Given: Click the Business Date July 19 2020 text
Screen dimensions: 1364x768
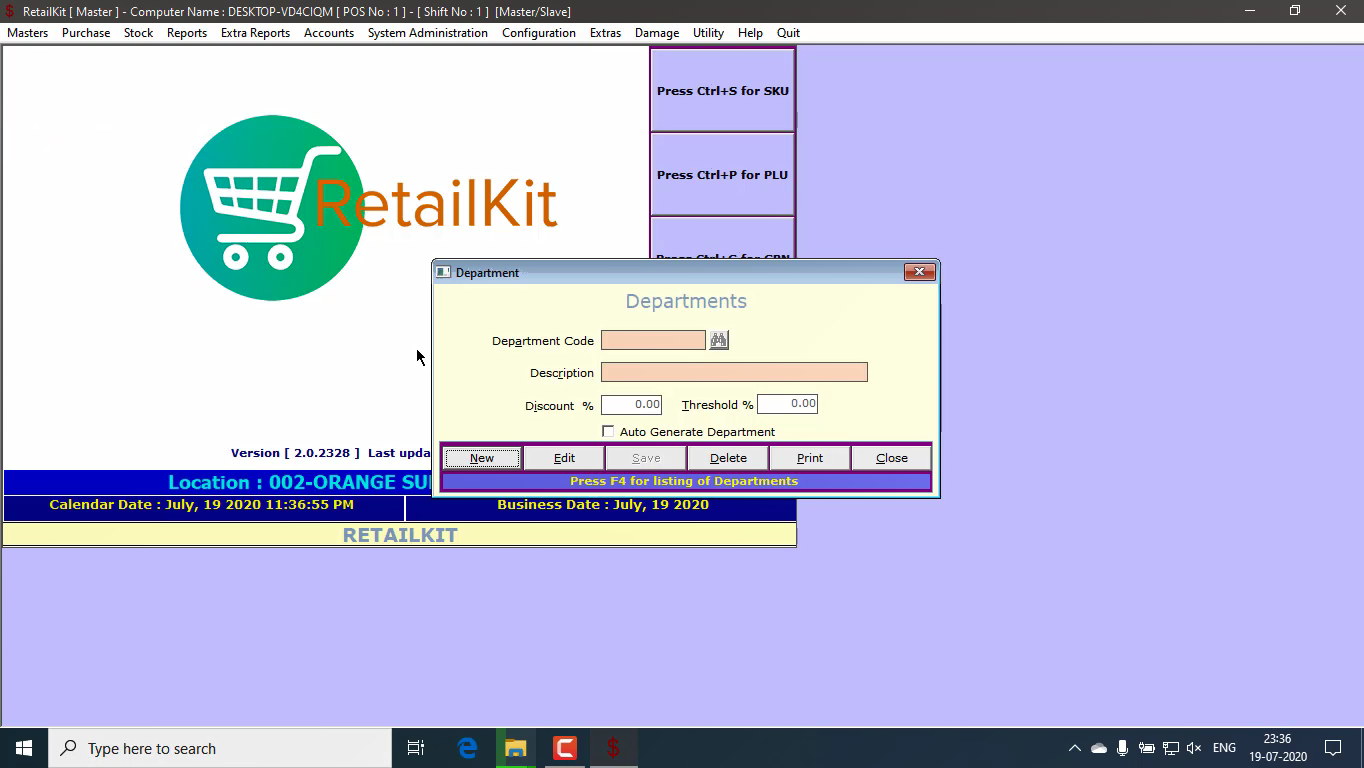Looking at the screenshot, I should [603, 505].
